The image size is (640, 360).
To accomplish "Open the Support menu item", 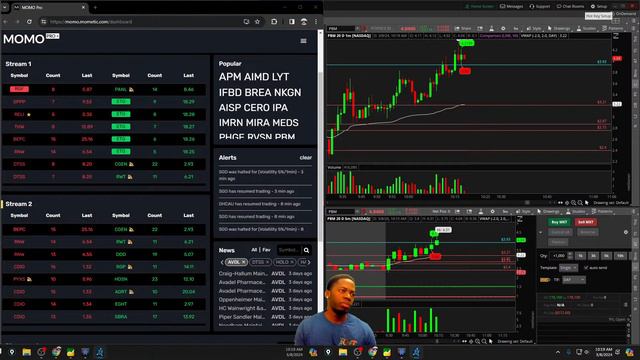I will point(540,7).
